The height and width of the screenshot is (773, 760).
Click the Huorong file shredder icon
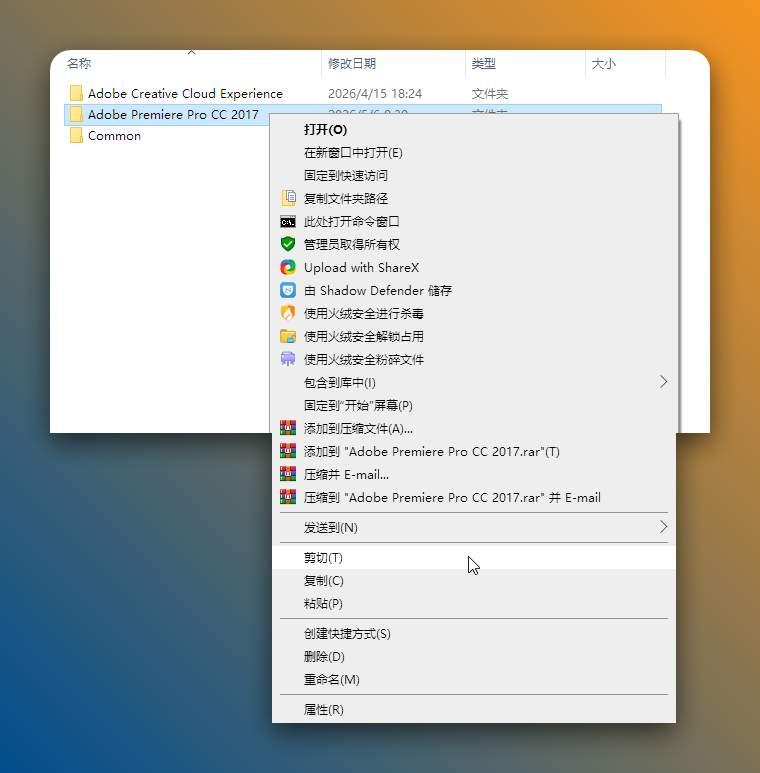click(288, 359)
